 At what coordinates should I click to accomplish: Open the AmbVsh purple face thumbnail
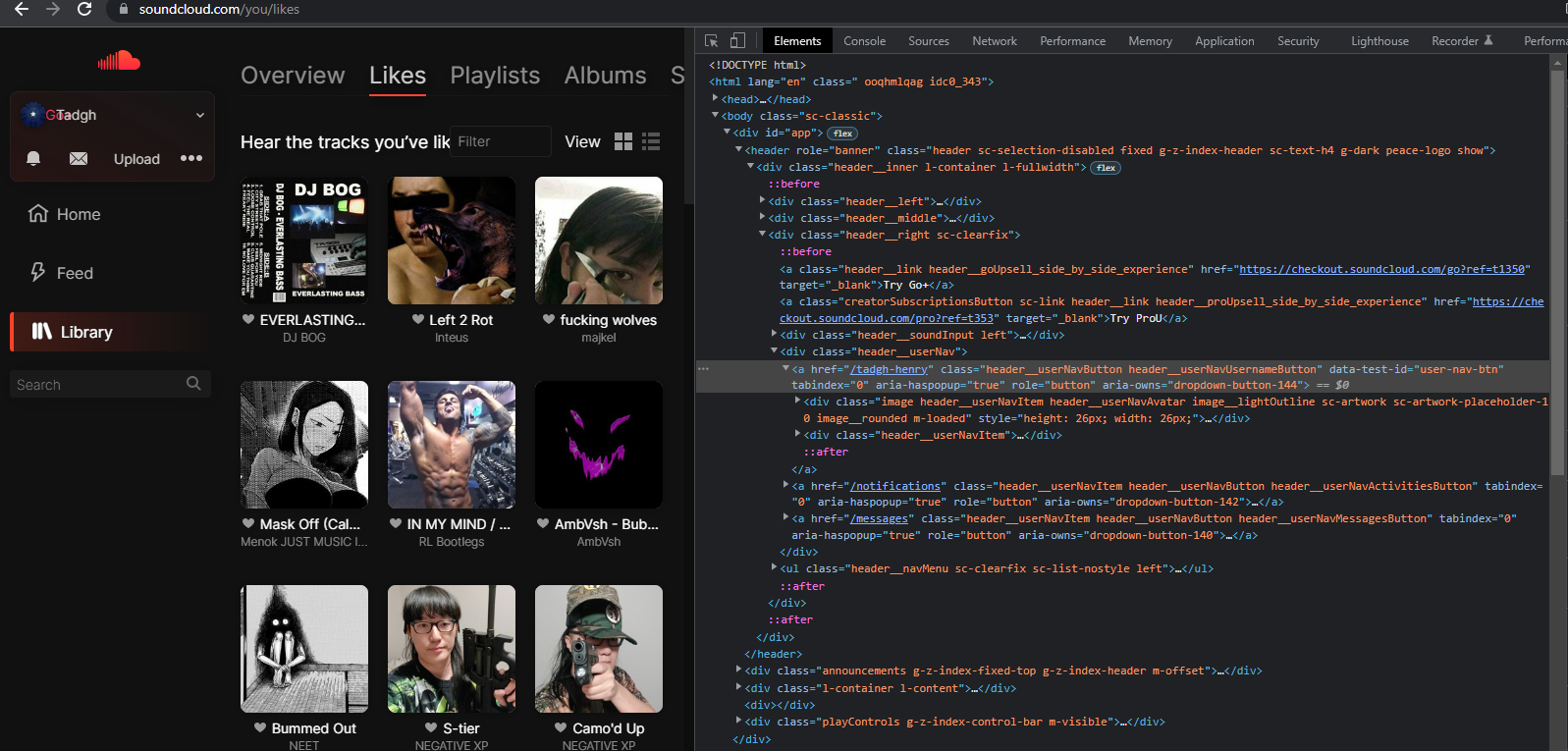pyautogui.click(x=599, y=445)
